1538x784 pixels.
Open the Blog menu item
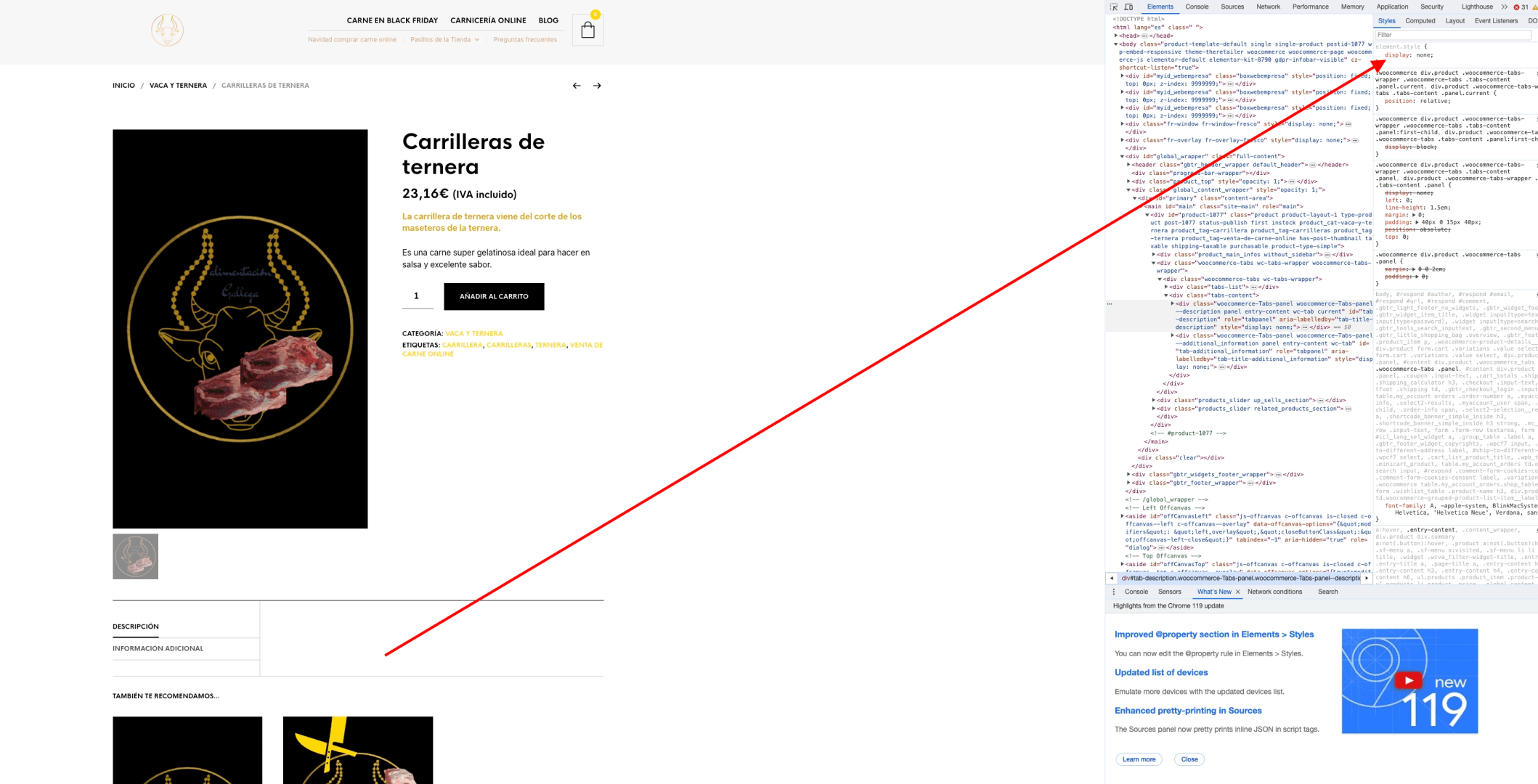(548, 20)
